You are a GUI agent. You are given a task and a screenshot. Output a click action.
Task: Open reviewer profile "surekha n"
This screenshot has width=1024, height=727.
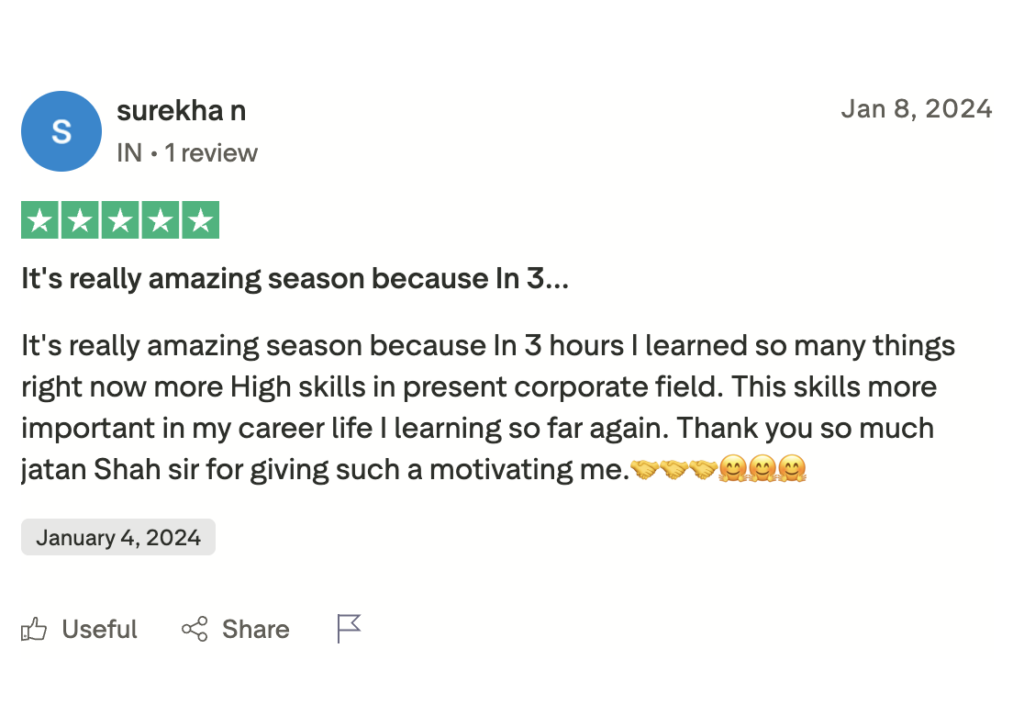(181, 111)
